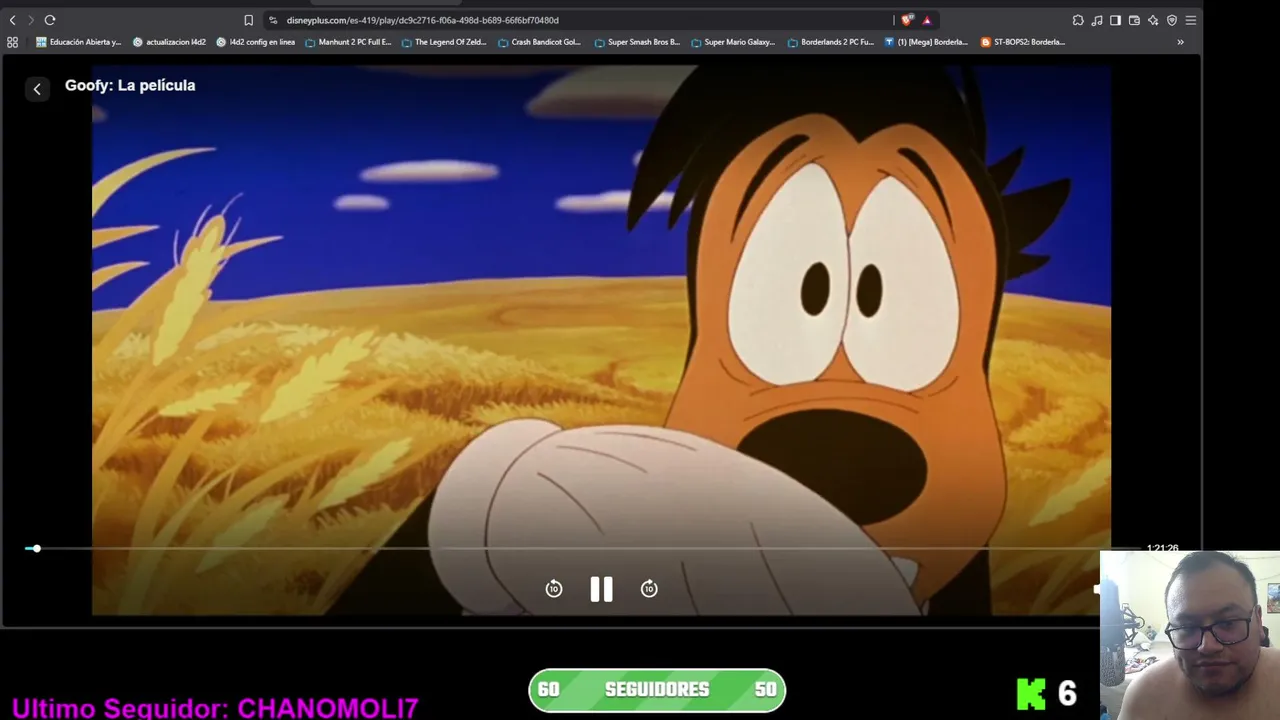1280x720 pixels.
Task: Open The Legend Of Zelda bookmark
Action: click(x=444, y=42)
